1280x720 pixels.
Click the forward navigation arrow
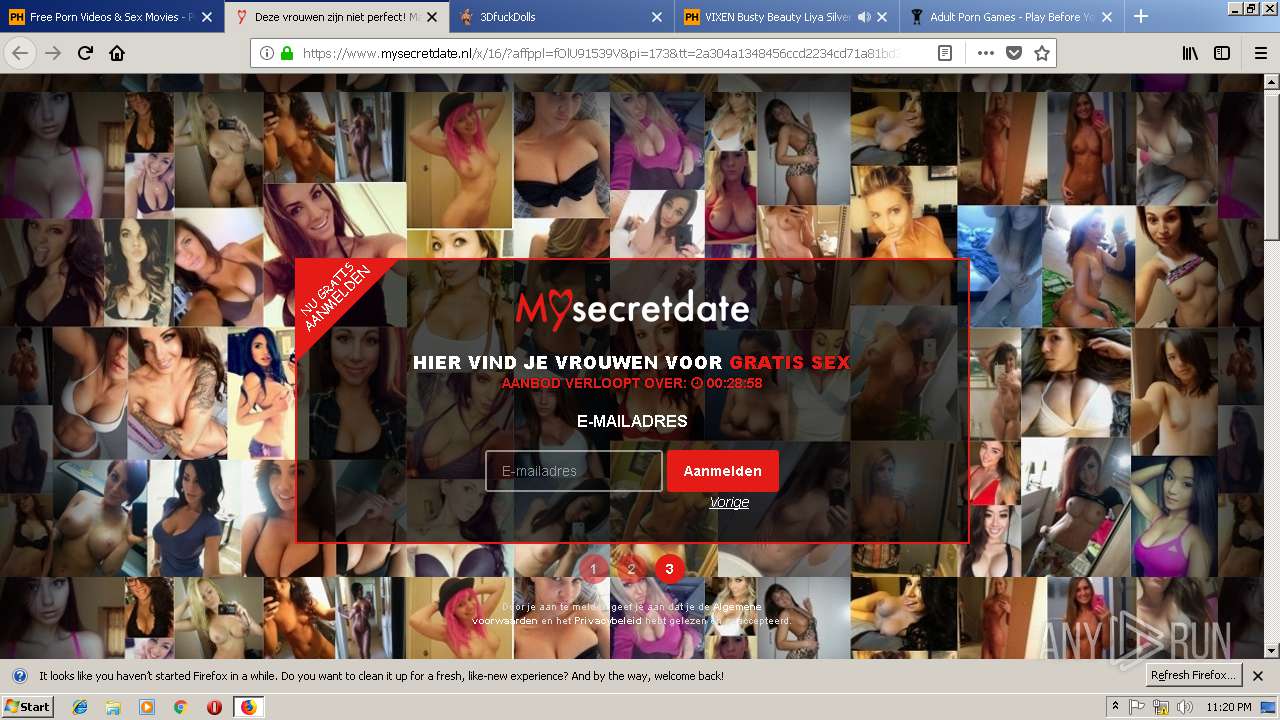point(53,53)
